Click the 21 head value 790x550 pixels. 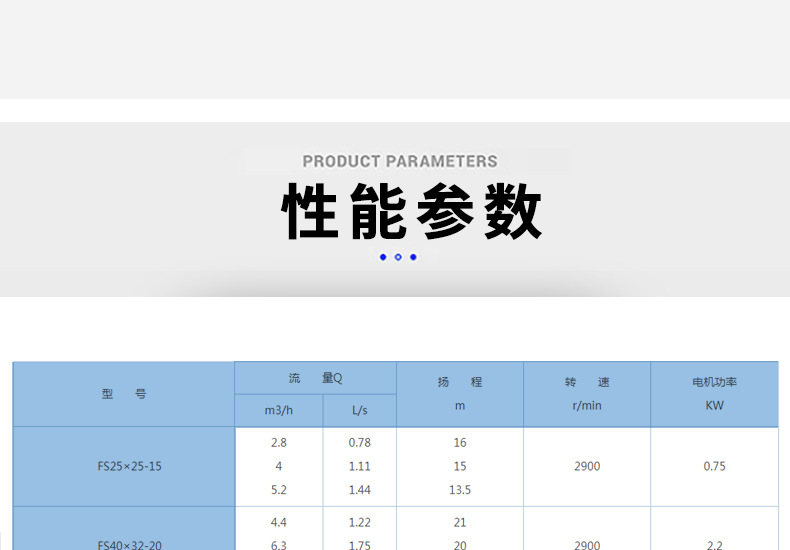pos(460,523)
